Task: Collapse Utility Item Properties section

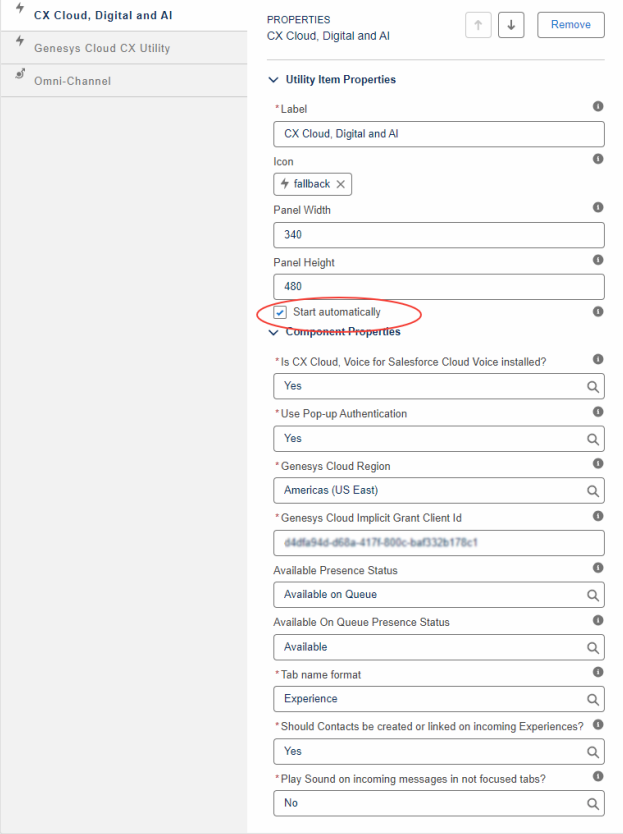Action: pyautogui.click(x=273, y=80)
